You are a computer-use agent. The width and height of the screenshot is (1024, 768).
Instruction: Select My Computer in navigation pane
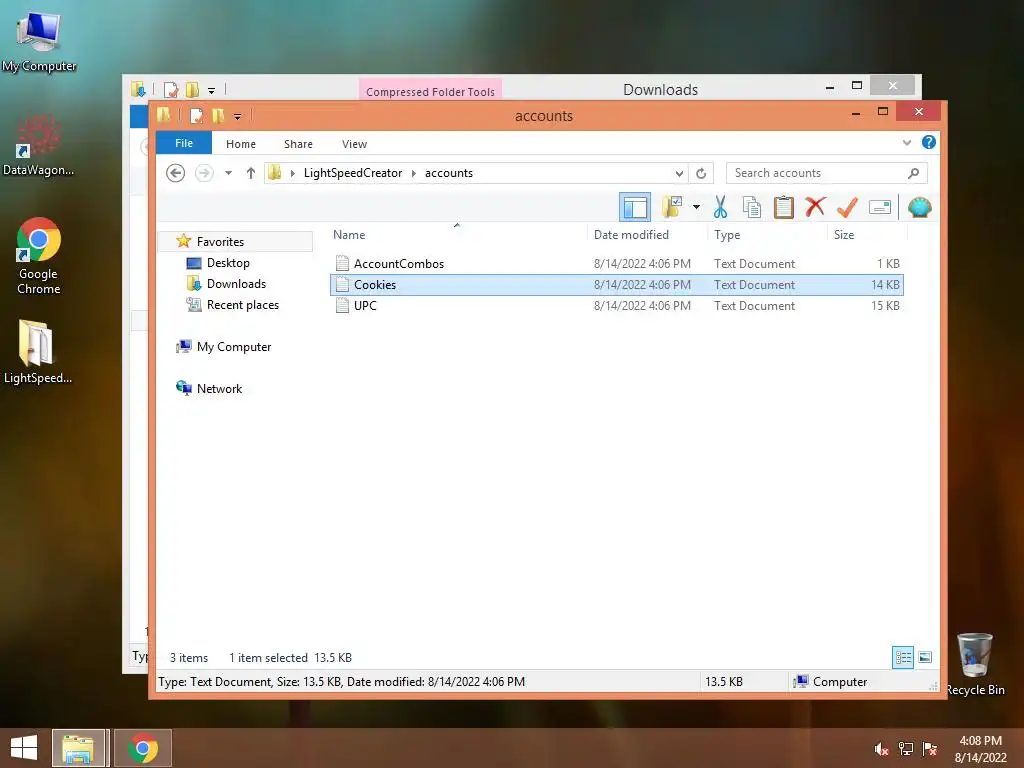tap(233, 347)
